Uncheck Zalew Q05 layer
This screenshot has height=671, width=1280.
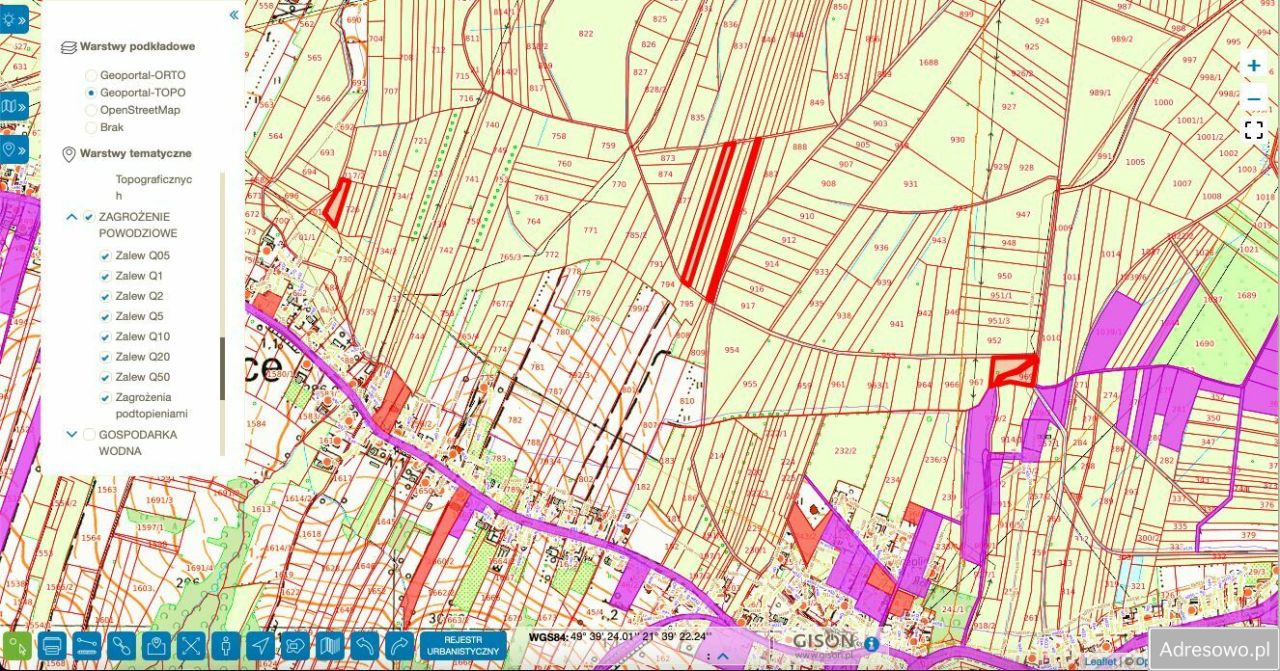point(105,256)
